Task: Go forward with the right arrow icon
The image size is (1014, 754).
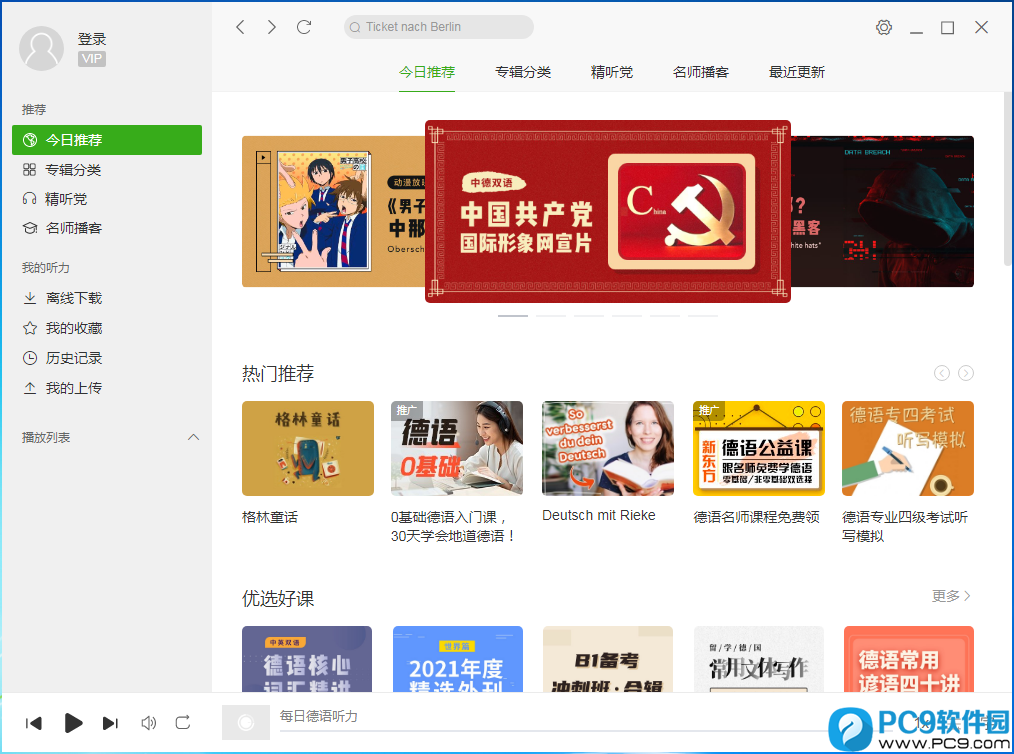Action: 272,27
